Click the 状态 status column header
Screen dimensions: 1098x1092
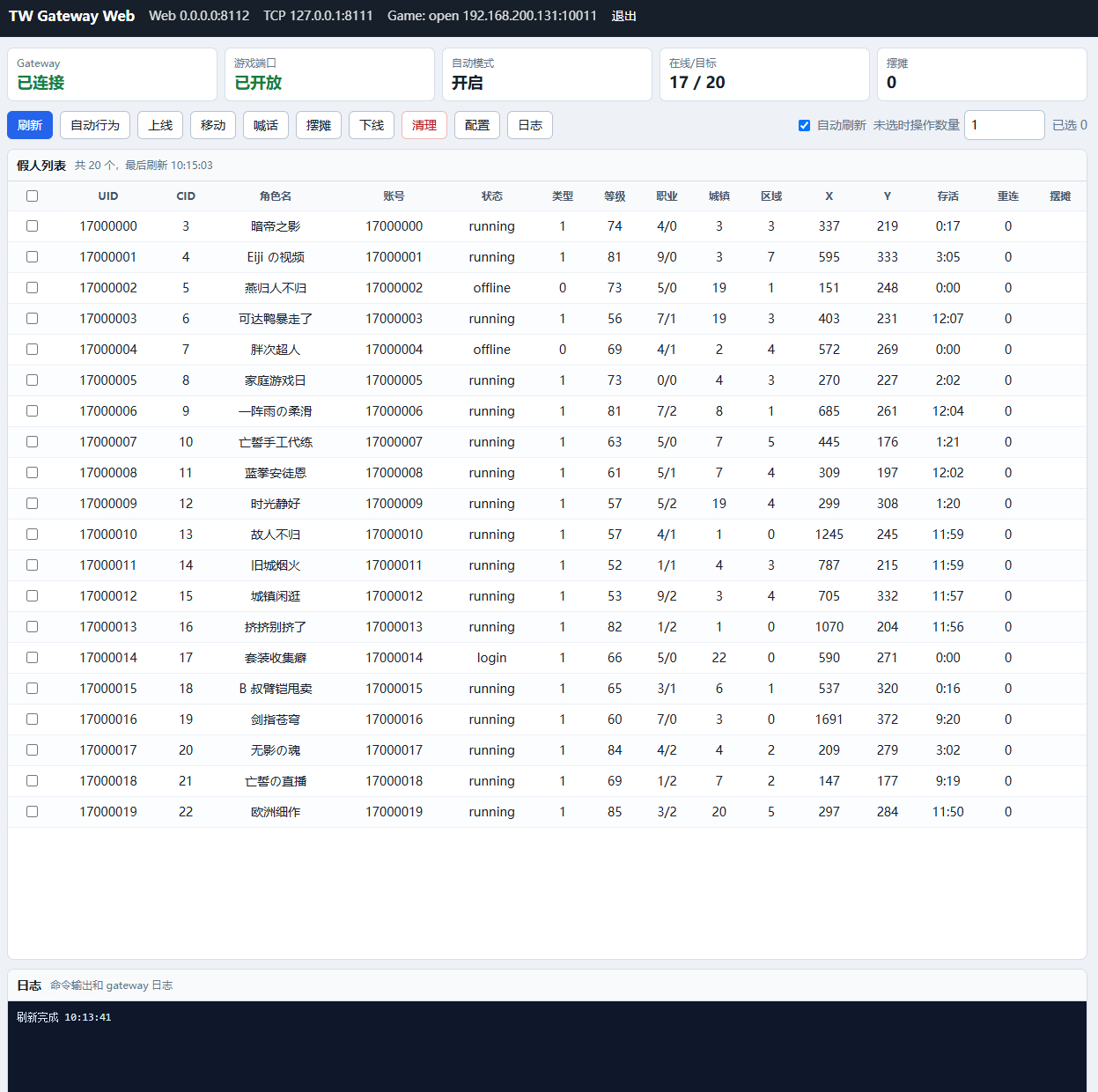492,196
